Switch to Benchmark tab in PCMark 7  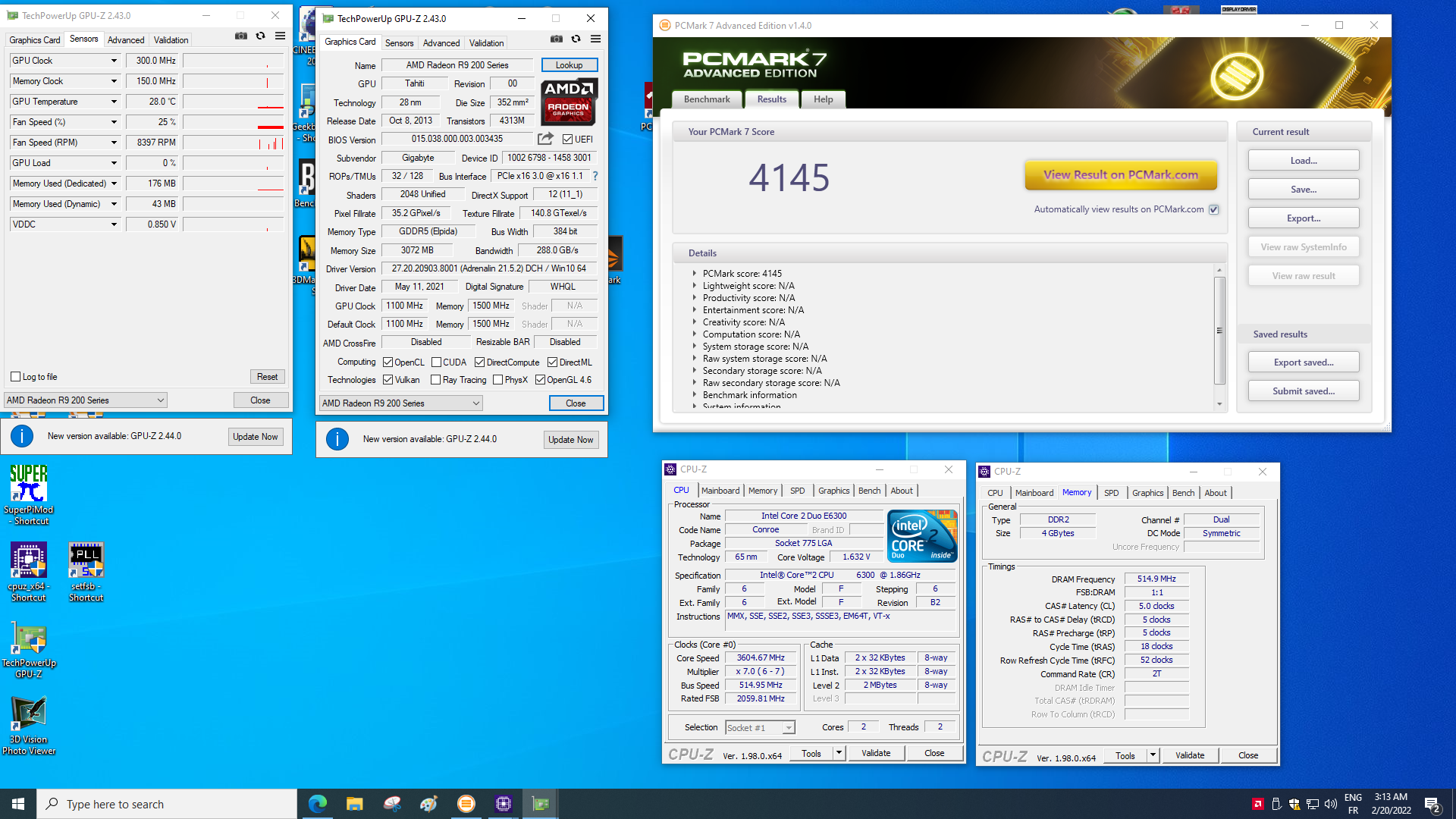tap(707, 99)
